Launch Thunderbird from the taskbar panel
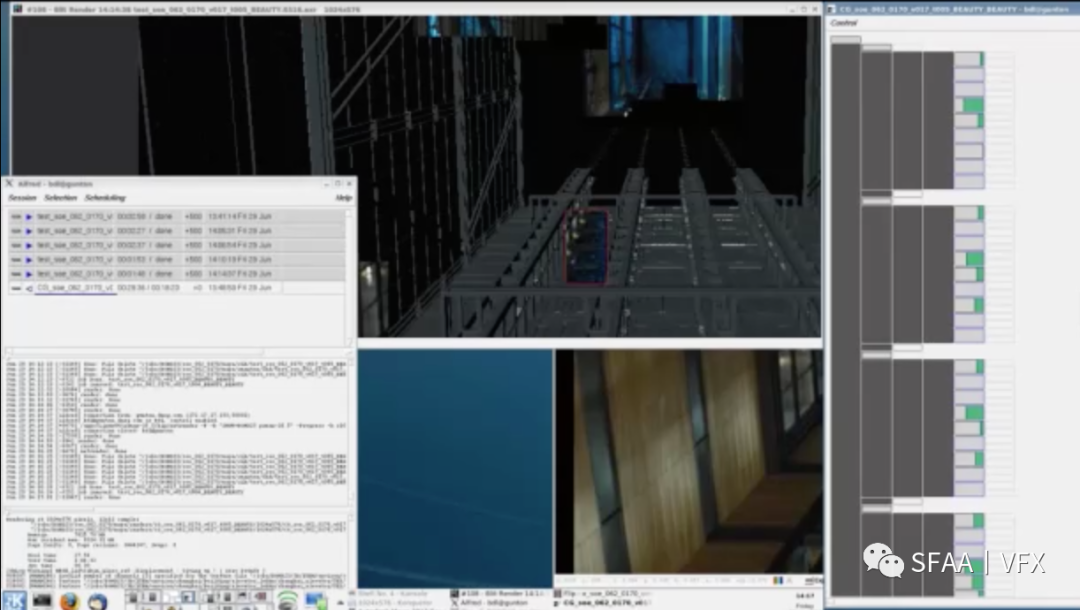1080x610 pixels. tap(98, 601)
